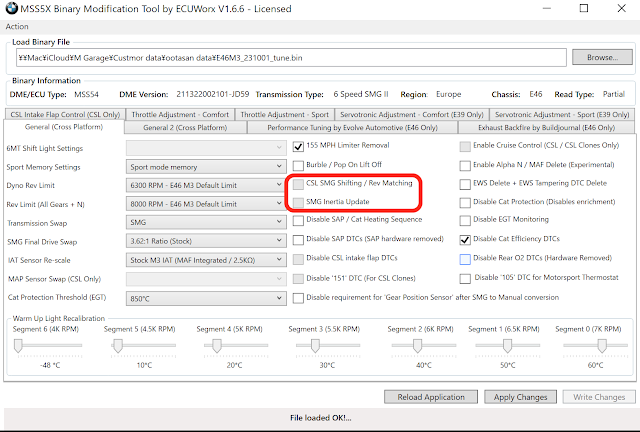Image resolution: width=640 pixels, height=432 pixels.
Task: Click the DME Version value 211322002101-JD59
Action: point(212,94)
